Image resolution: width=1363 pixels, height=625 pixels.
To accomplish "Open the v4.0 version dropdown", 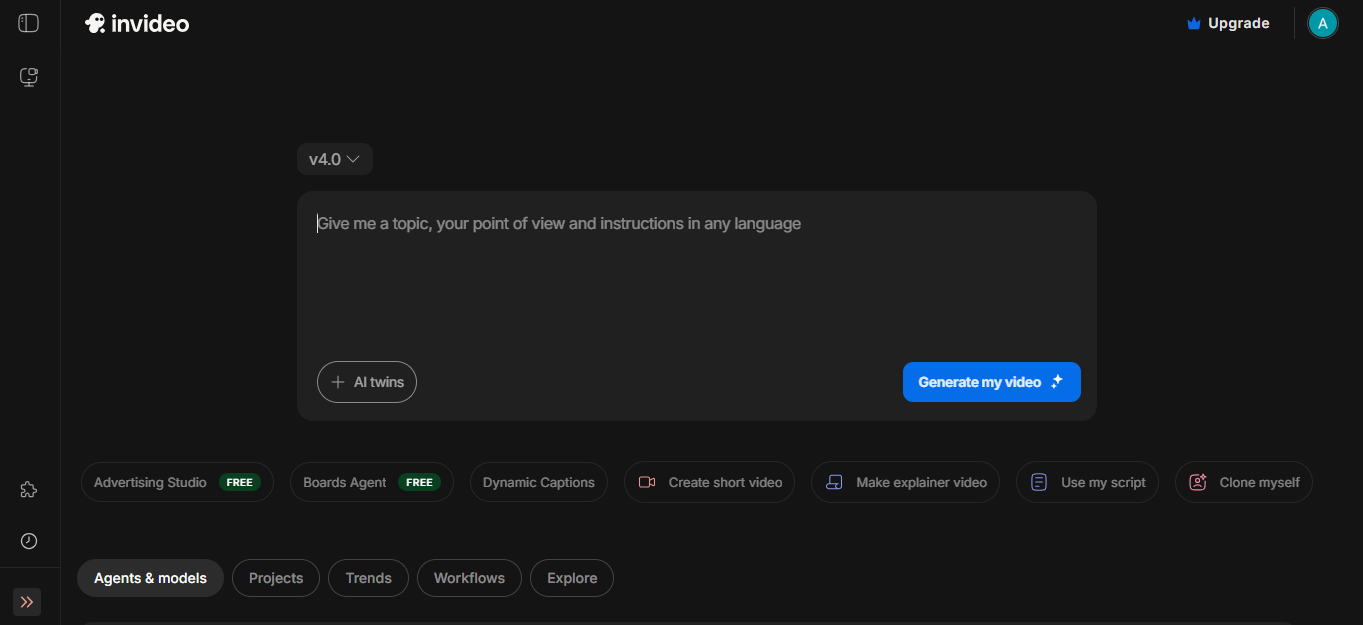I will coord(335,159).
